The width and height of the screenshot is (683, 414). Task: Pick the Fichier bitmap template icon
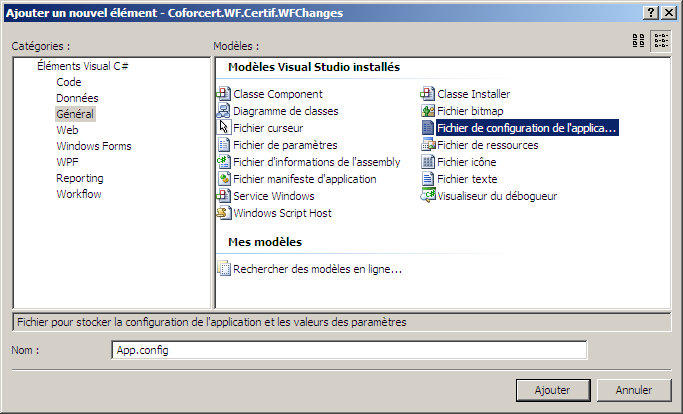point(428,111)
